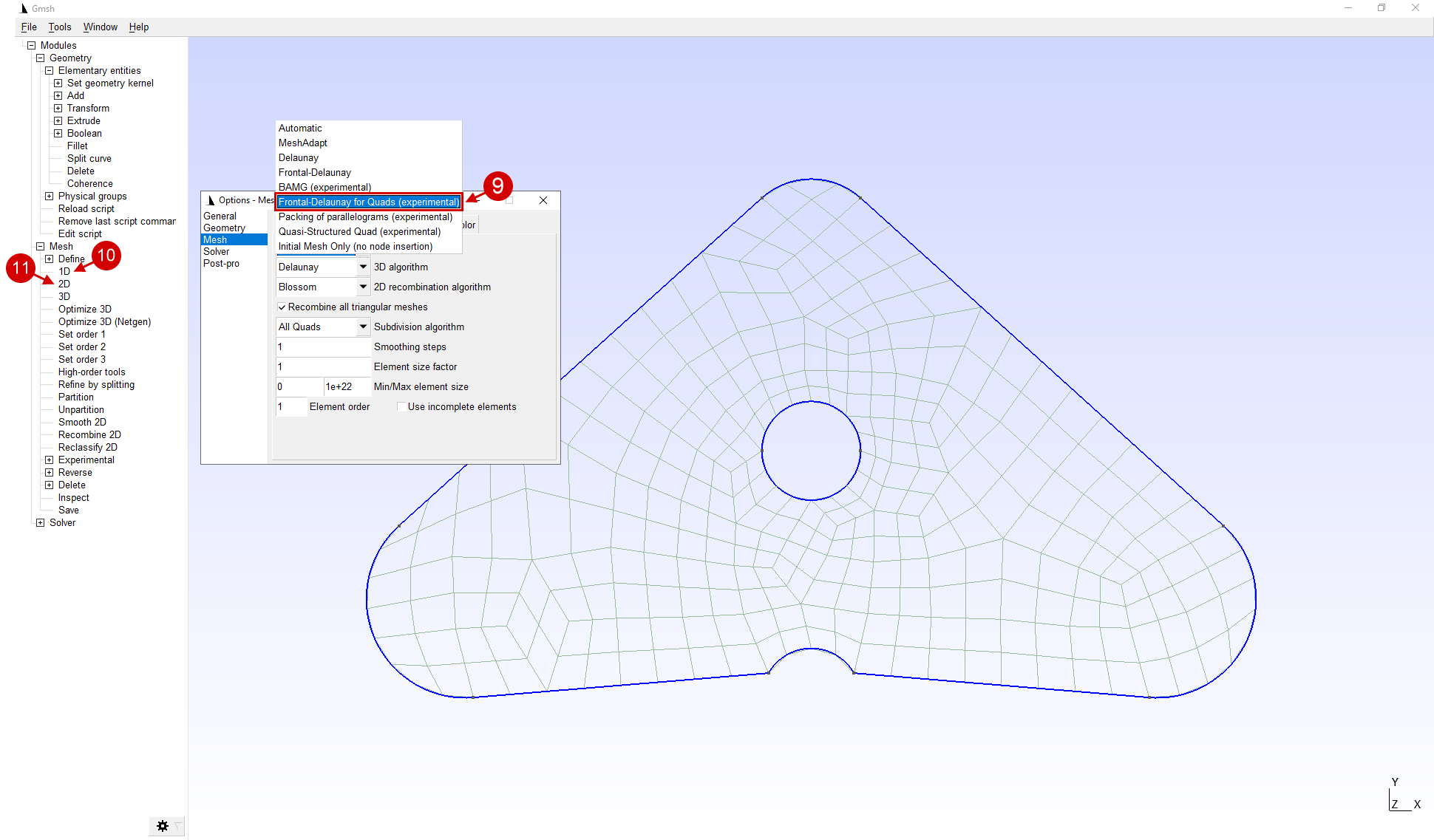This screenshot has height=840, width=1434.
Task: Collapse the Modules tree node
Action: [x=31, y=46]
